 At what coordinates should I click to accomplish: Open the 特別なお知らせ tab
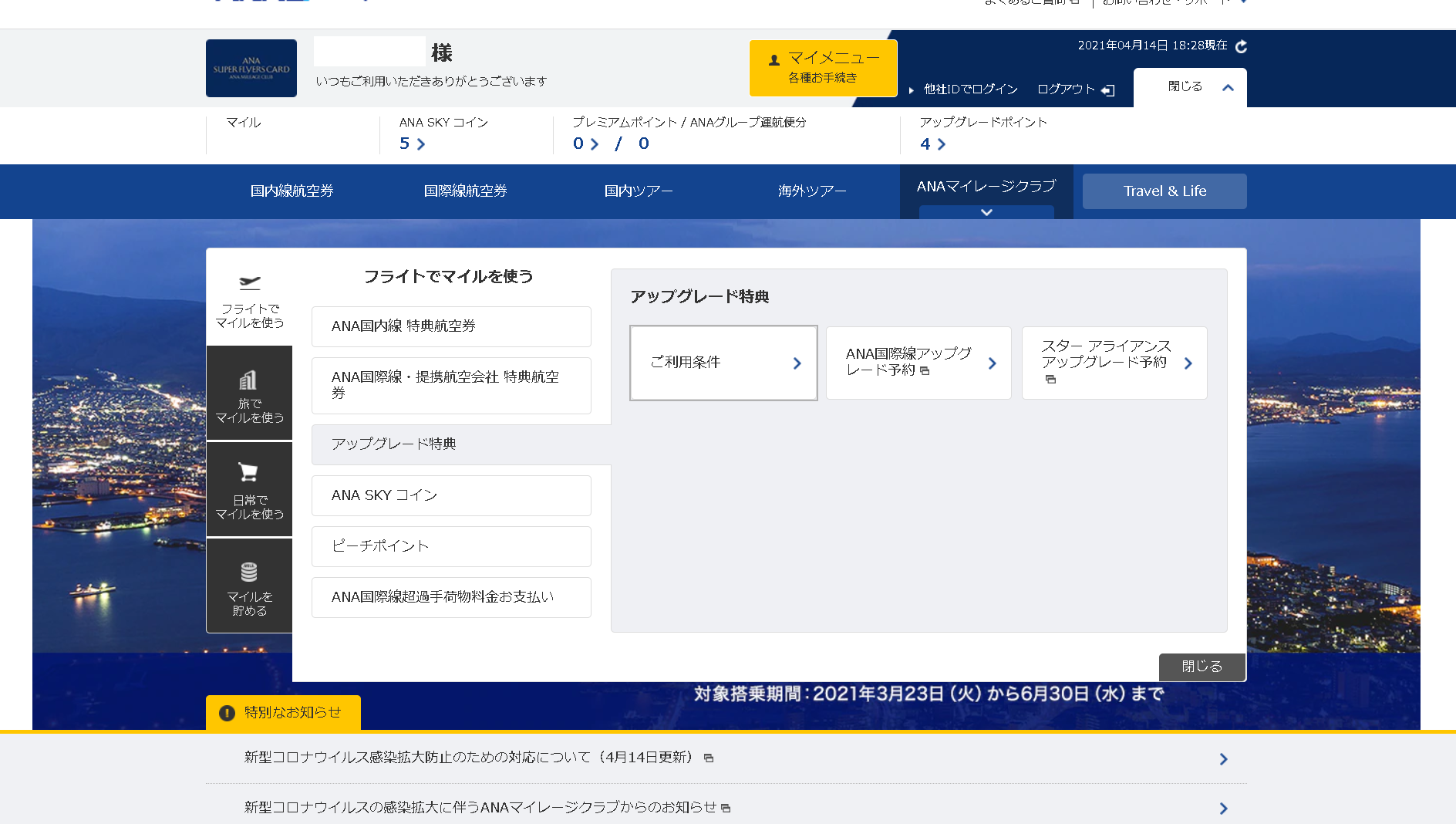click(283, 713)
